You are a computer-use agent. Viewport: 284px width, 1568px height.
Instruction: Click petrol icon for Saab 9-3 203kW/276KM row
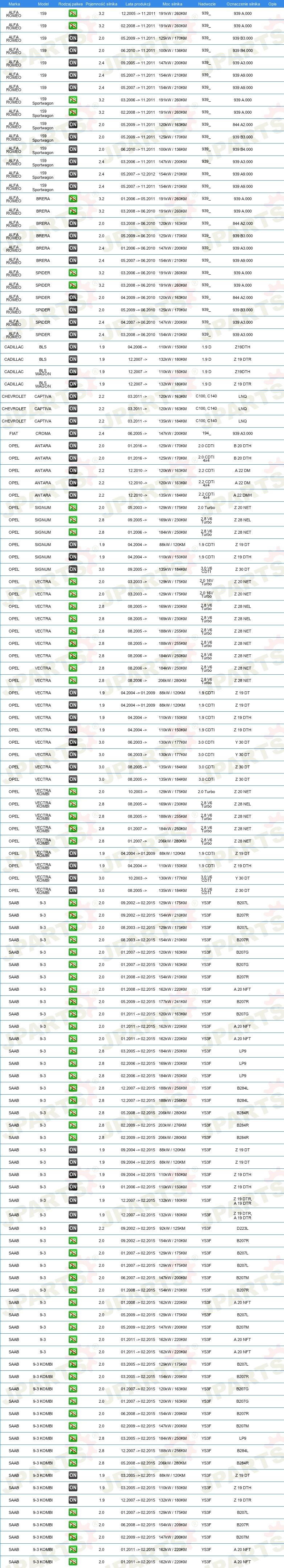[73, 1126]
